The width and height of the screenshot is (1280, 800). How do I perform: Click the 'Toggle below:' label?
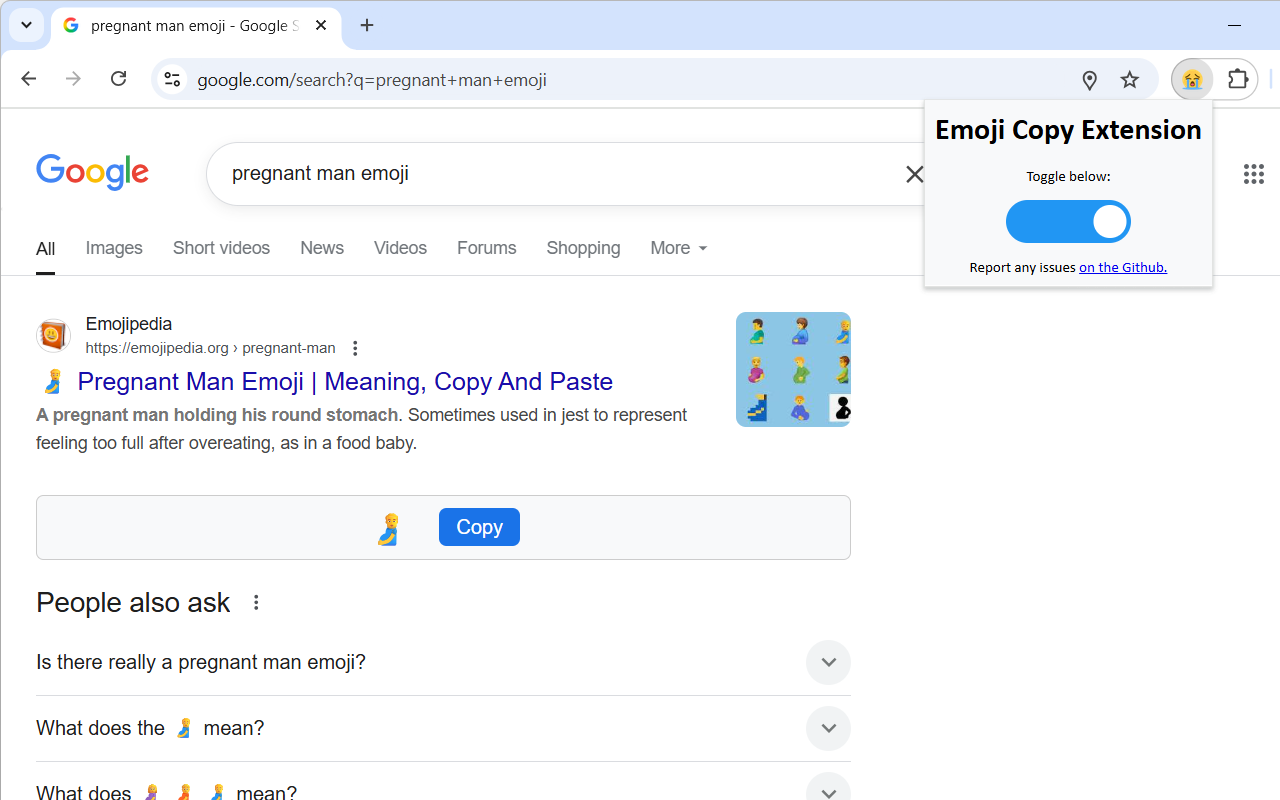[1068, 177]
